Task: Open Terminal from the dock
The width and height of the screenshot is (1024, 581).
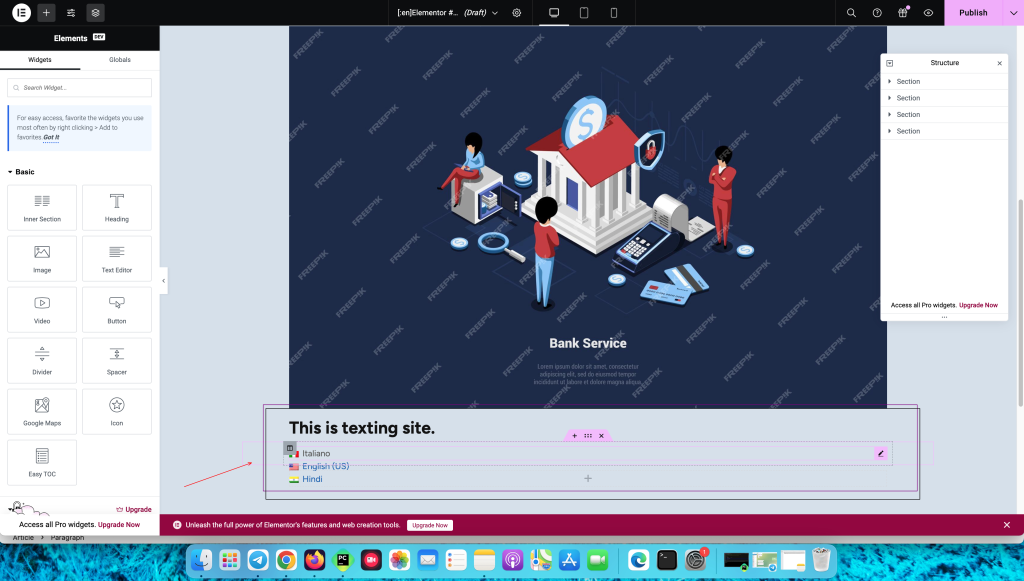Action: [667, 560]
